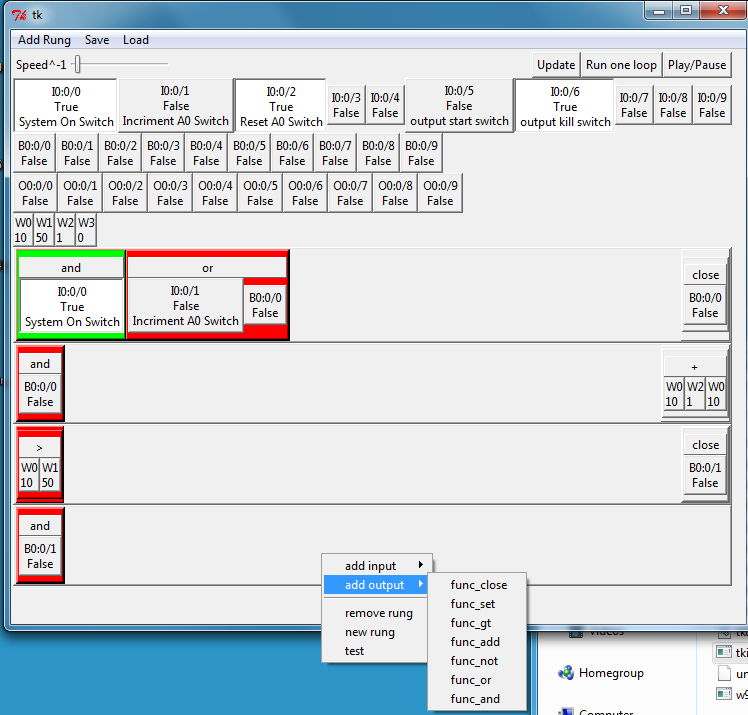This screenshot has width=748, height=715.
Task: Select func_close from the submenu
Action: [x=478, y=585]
